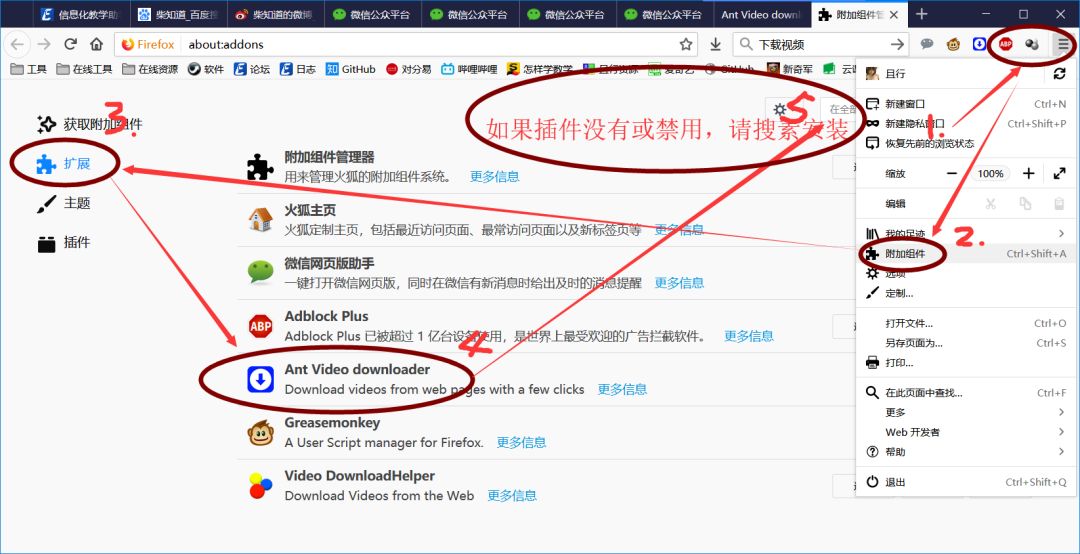Select 恢复先前的浏览状态 menu item
The width and height of the screenshot is (1080, 554).
click(966, 143)
